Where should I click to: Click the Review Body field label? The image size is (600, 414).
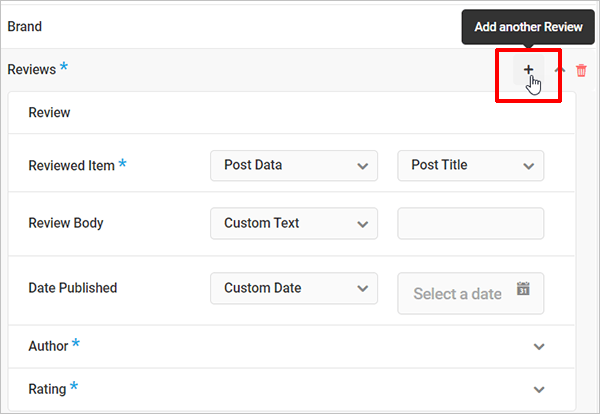[x=66, y=223]
